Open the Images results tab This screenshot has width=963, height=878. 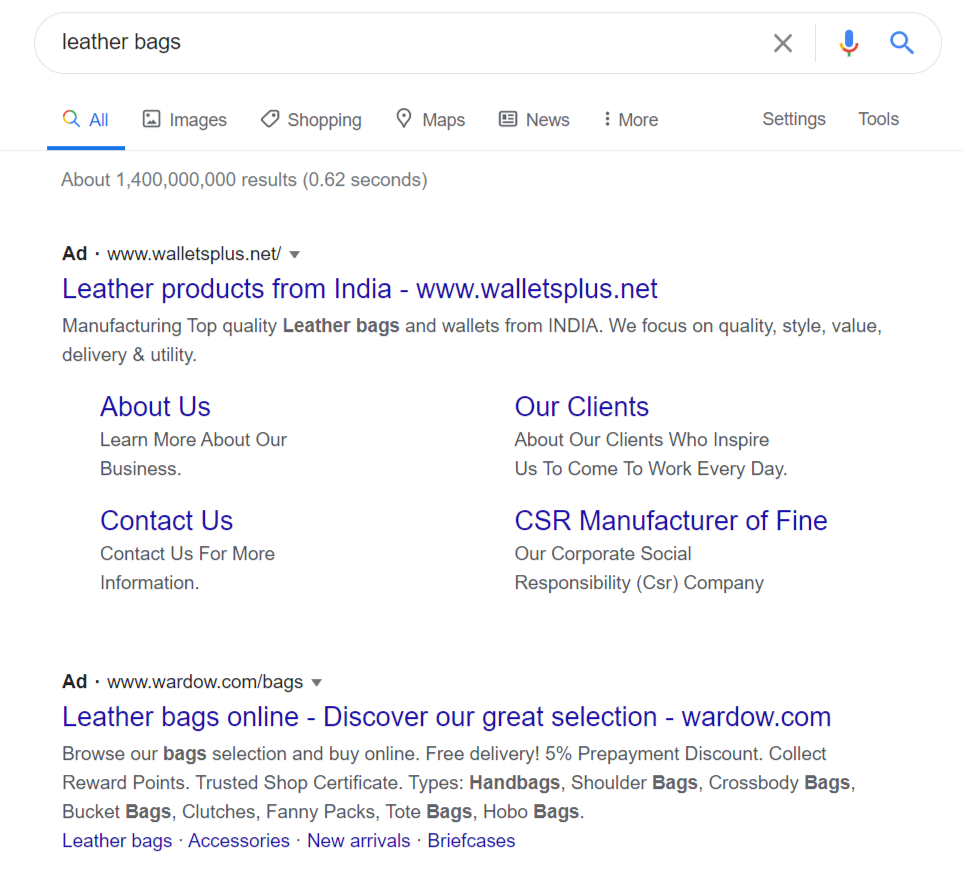click(x=185, y=120)
